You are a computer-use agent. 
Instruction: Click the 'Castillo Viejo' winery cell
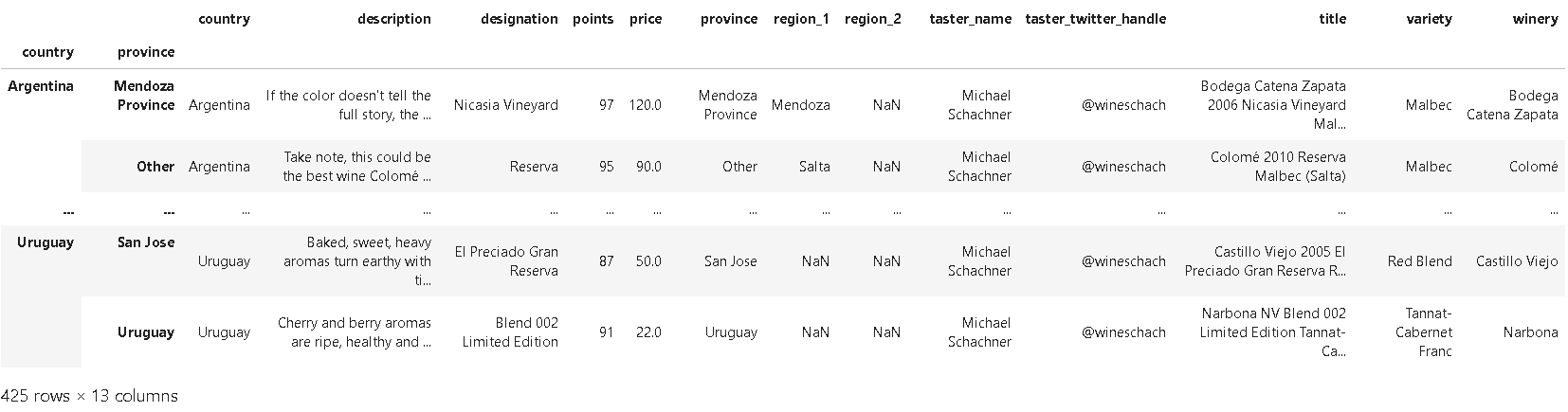point(1517,261)
